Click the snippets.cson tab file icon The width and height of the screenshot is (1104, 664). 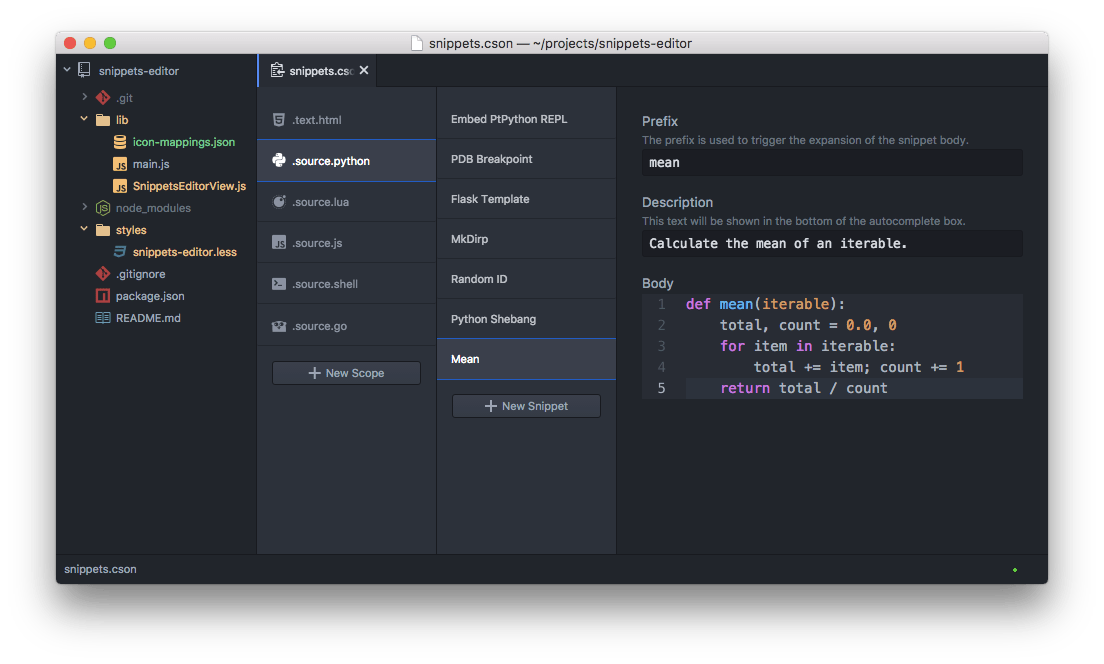(x=277, y=70)
